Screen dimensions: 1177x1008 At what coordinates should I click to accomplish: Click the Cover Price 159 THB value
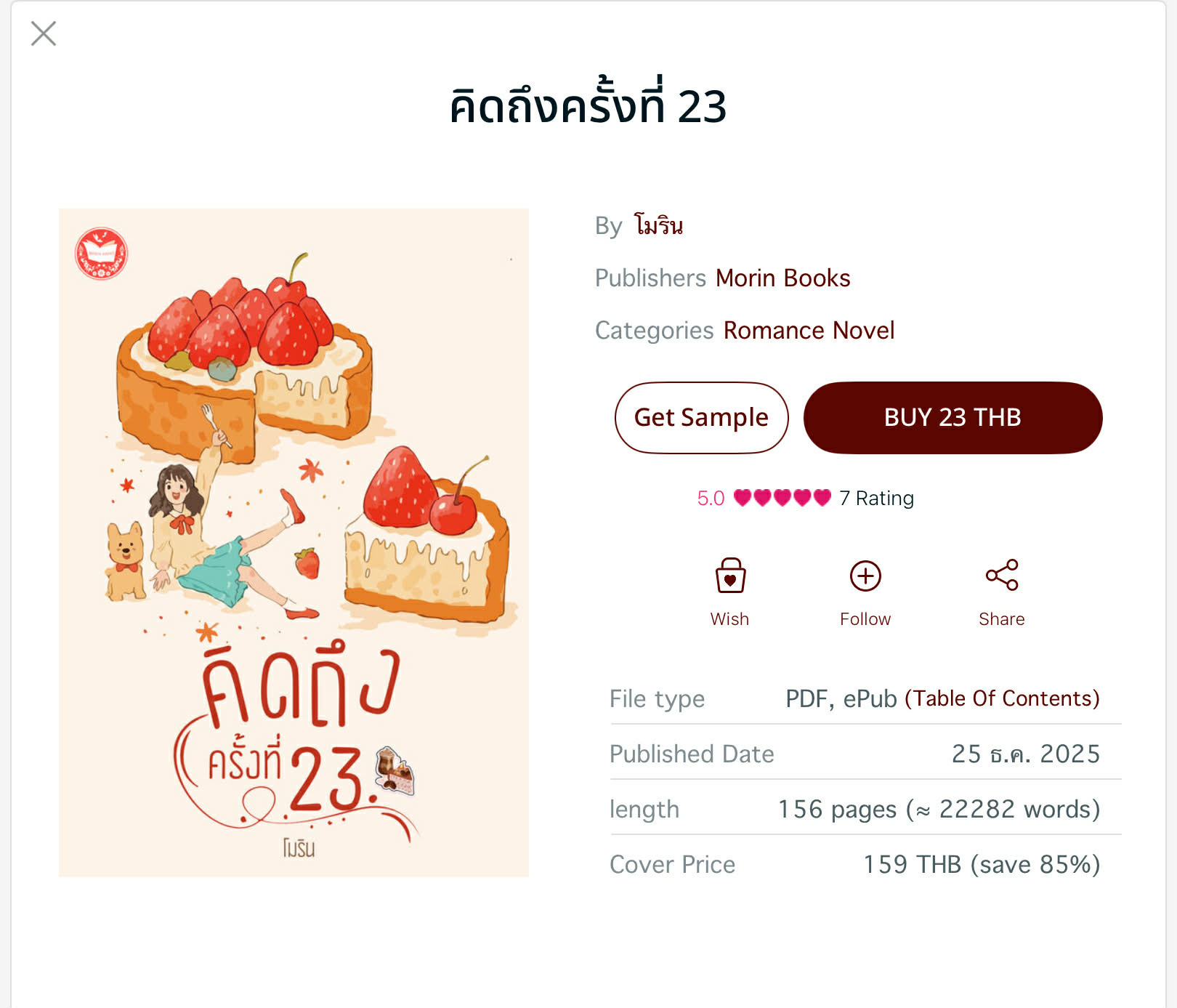click(981, 865)
